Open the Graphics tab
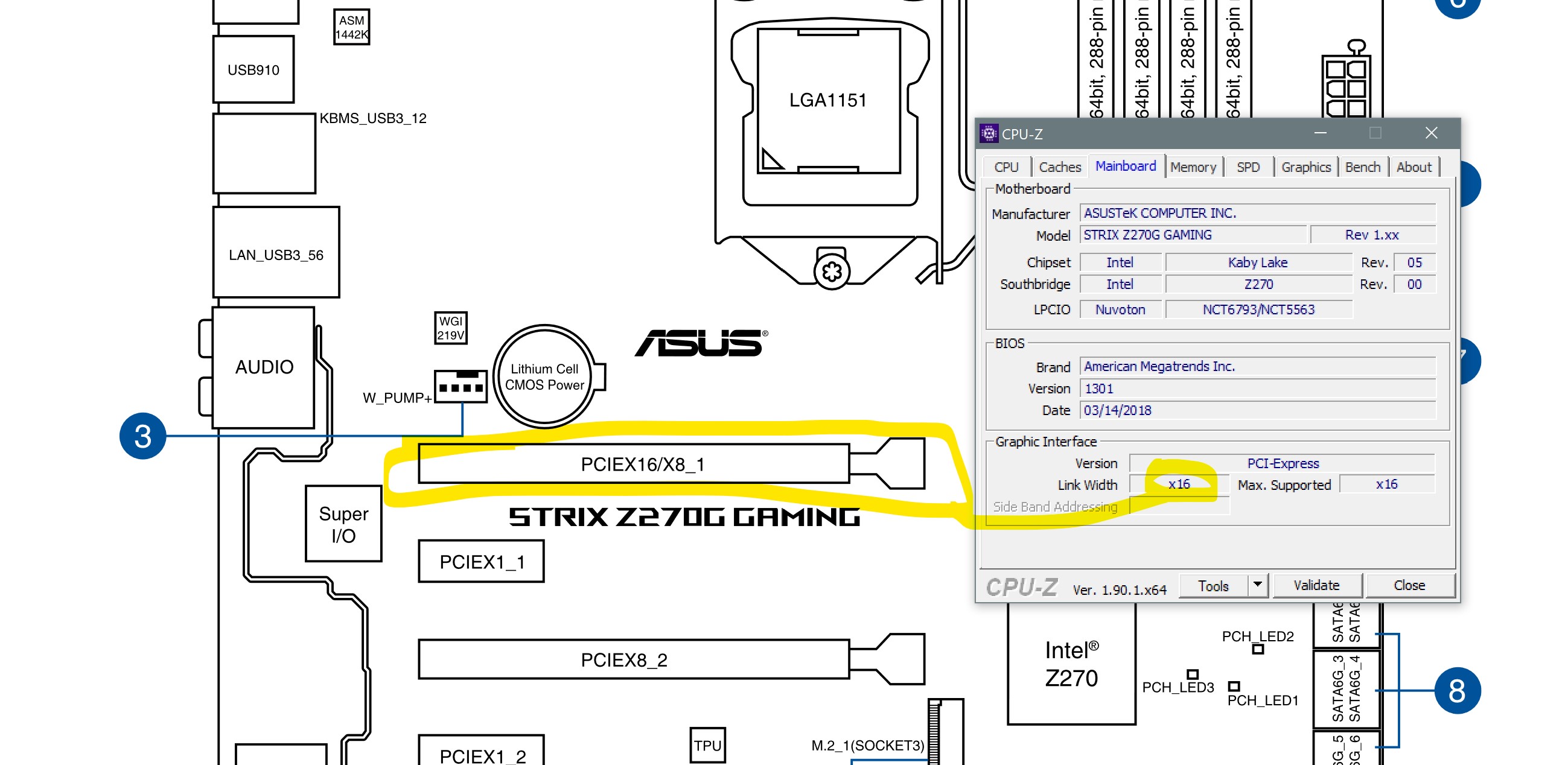This screenshot has width=1568, height=765. [1305, 167]
